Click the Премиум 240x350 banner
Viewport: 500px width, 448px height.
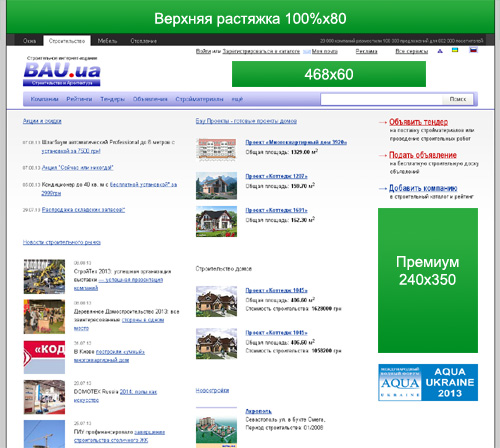(x=428, y=280)
